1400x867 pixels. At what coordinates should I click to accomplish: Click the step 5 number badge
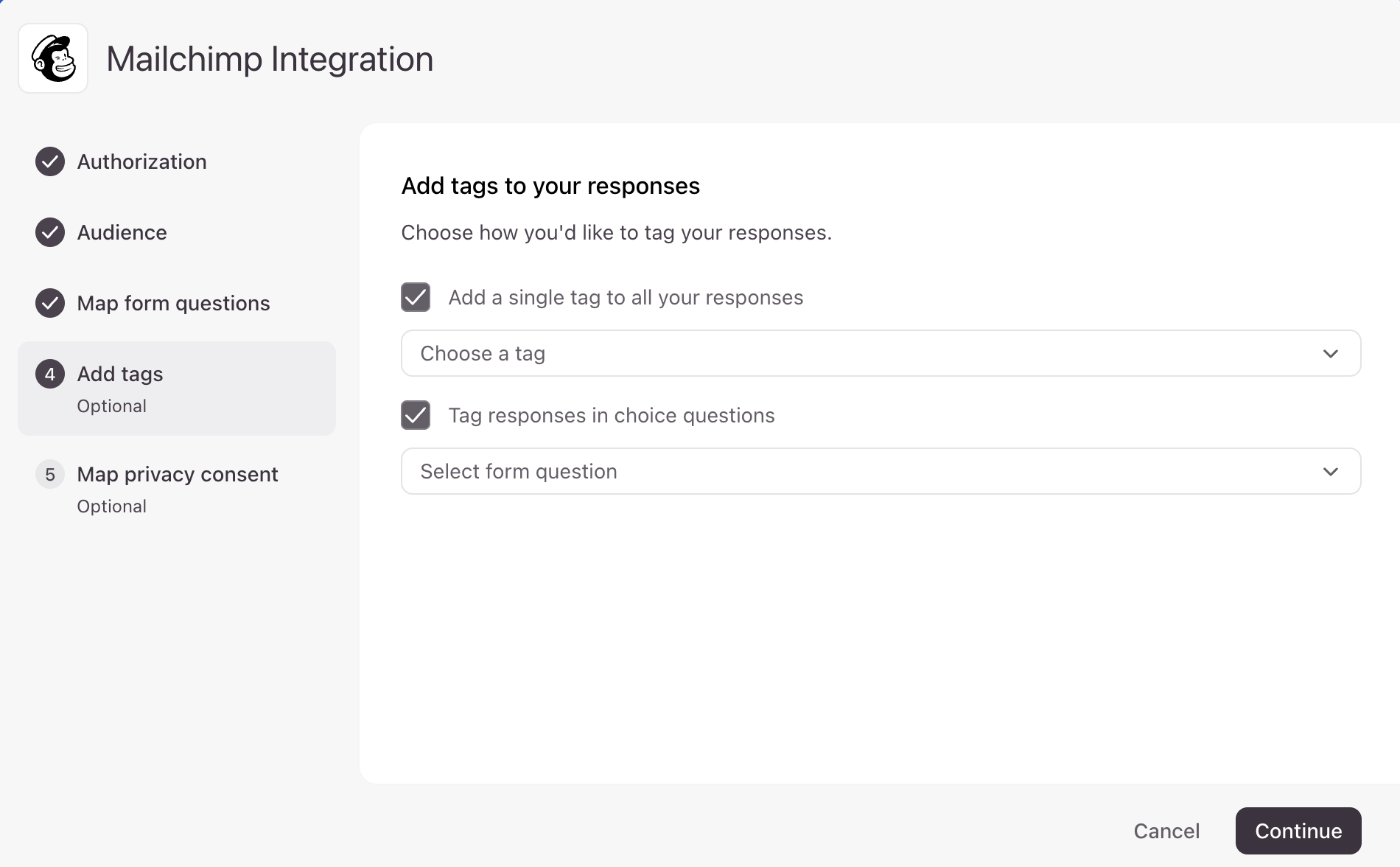[x=50, y=474]
